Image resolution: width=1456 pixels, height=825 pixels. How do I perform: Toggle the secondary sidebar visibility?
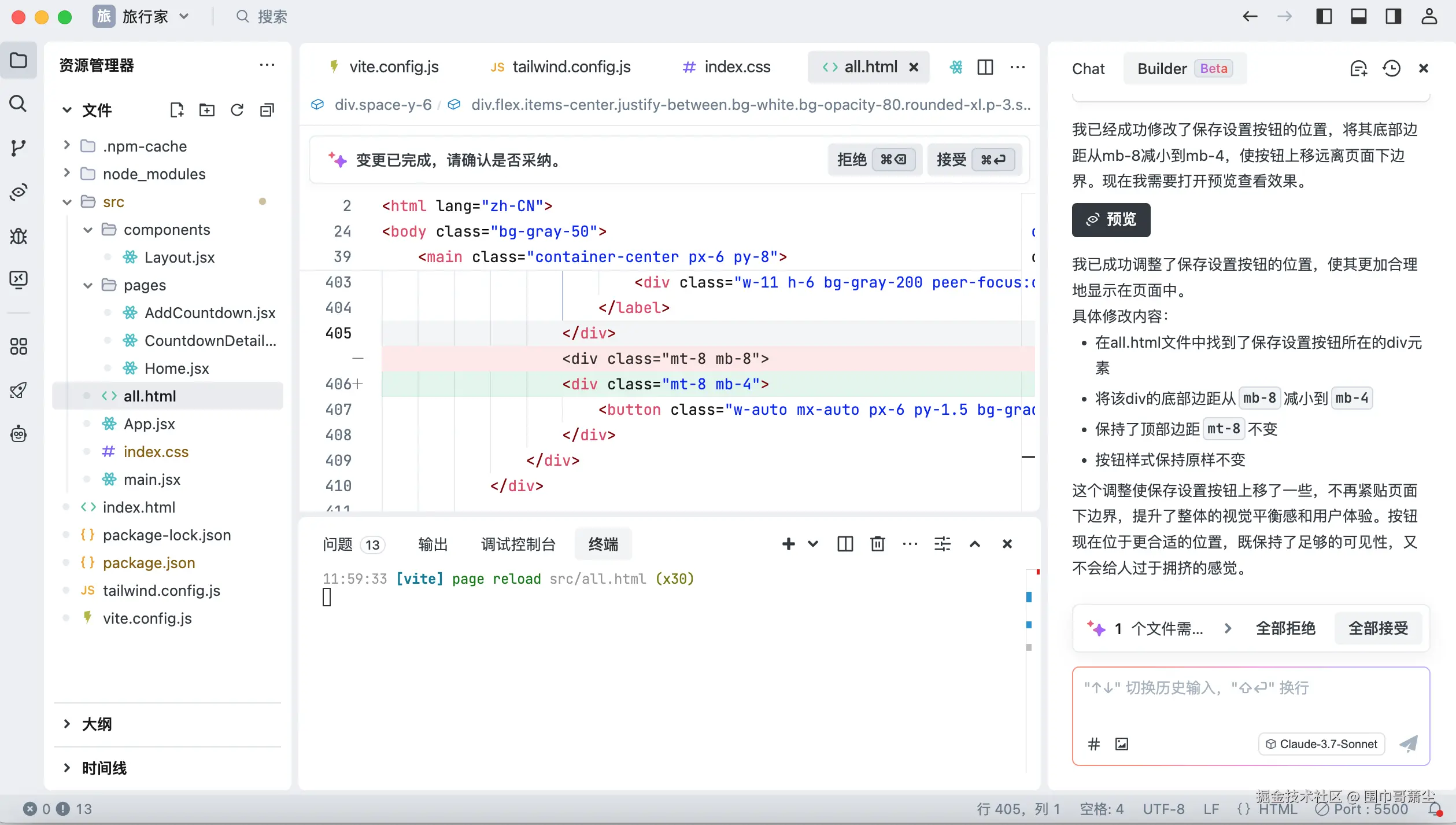coord(1394,16)
